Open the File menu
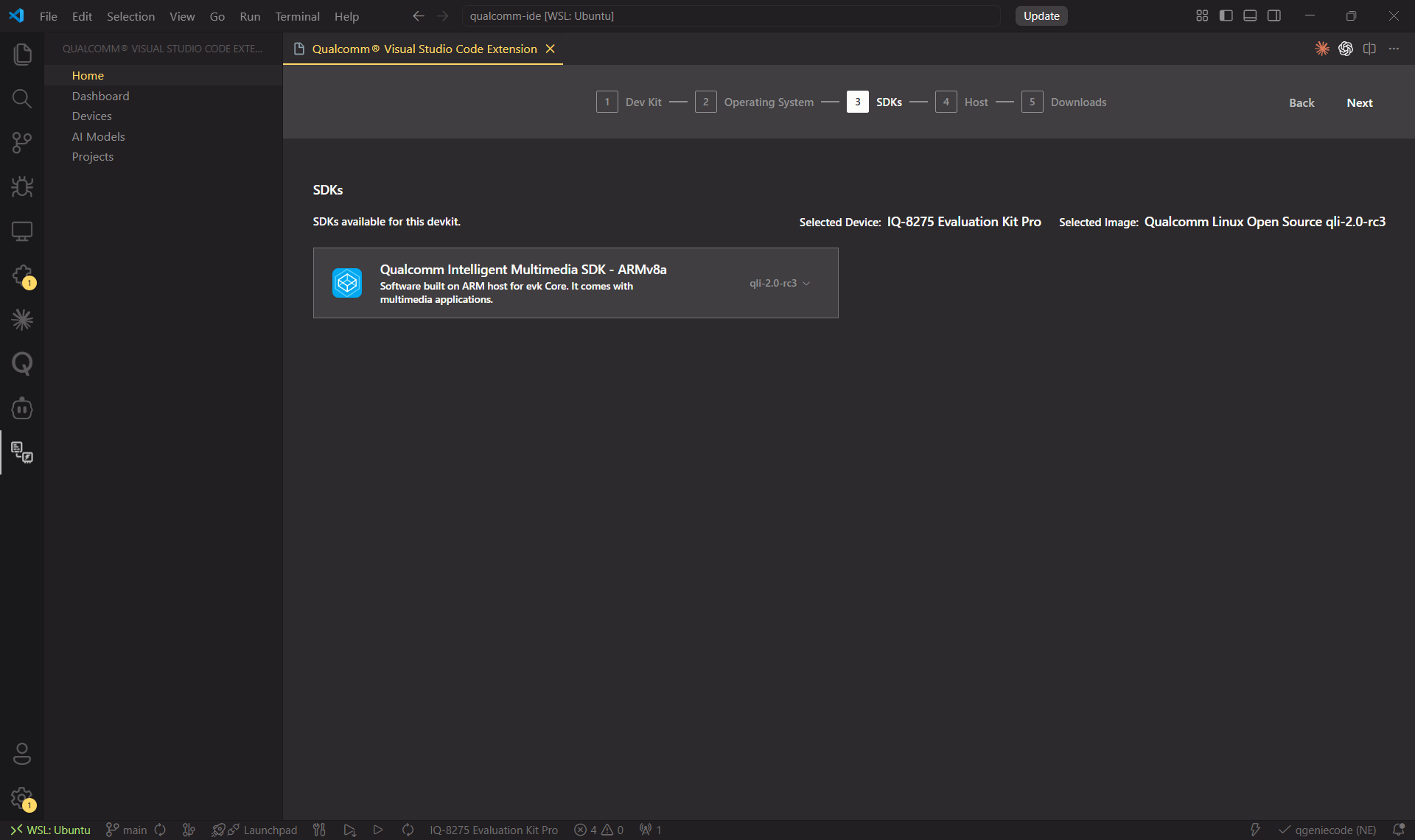 click(49, 16)
